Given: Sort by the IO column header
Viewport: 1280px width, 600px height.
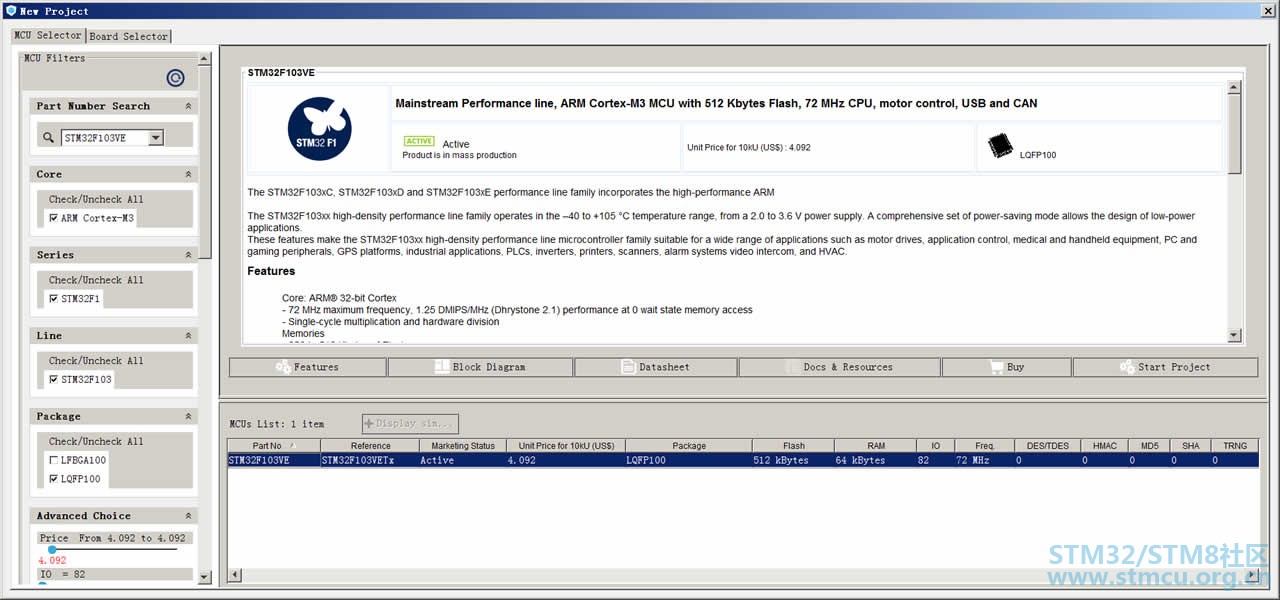Looking at the screenshot, I should click(x=935, y=446).
